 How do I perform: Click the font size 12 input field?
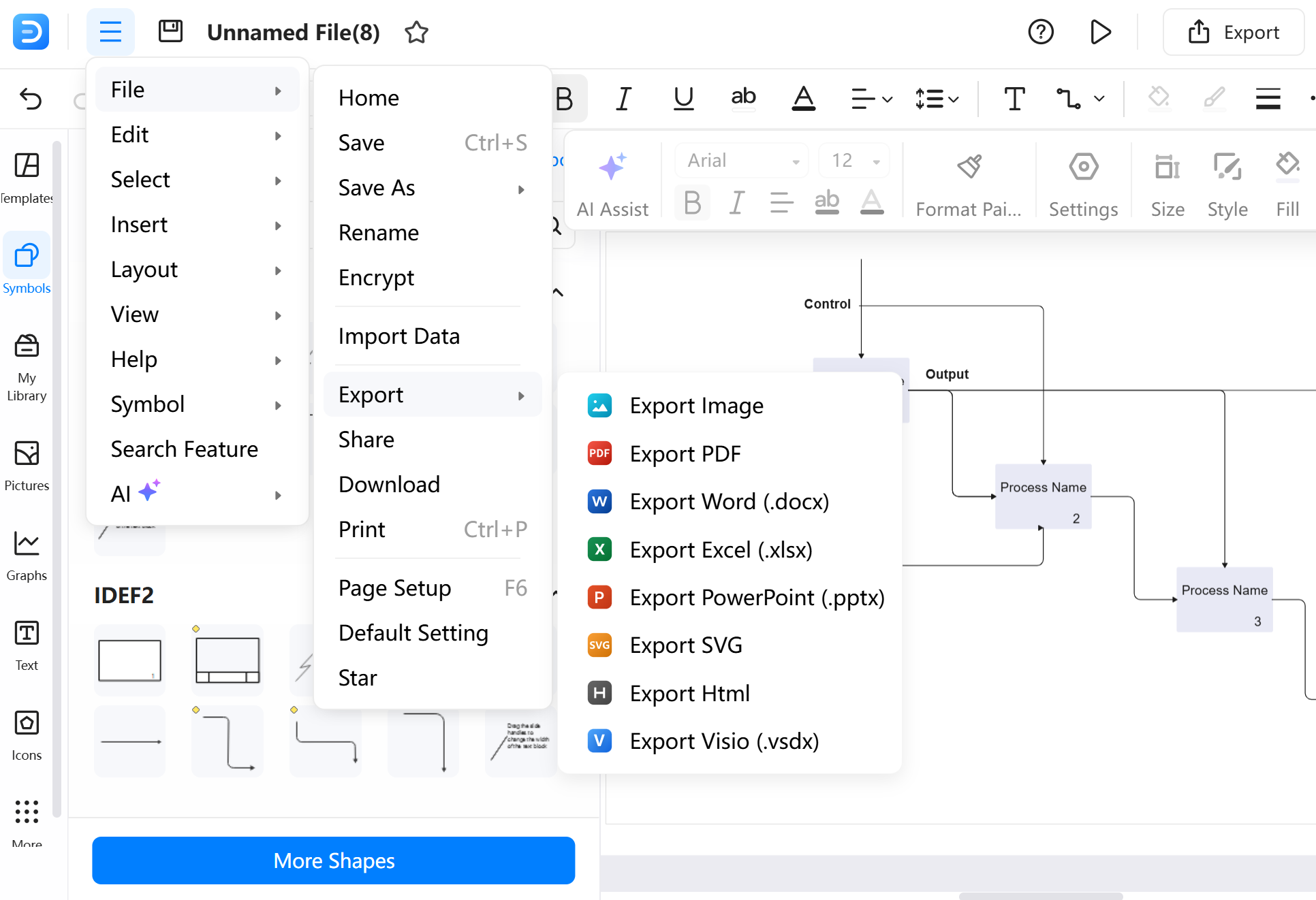point(842,160)
